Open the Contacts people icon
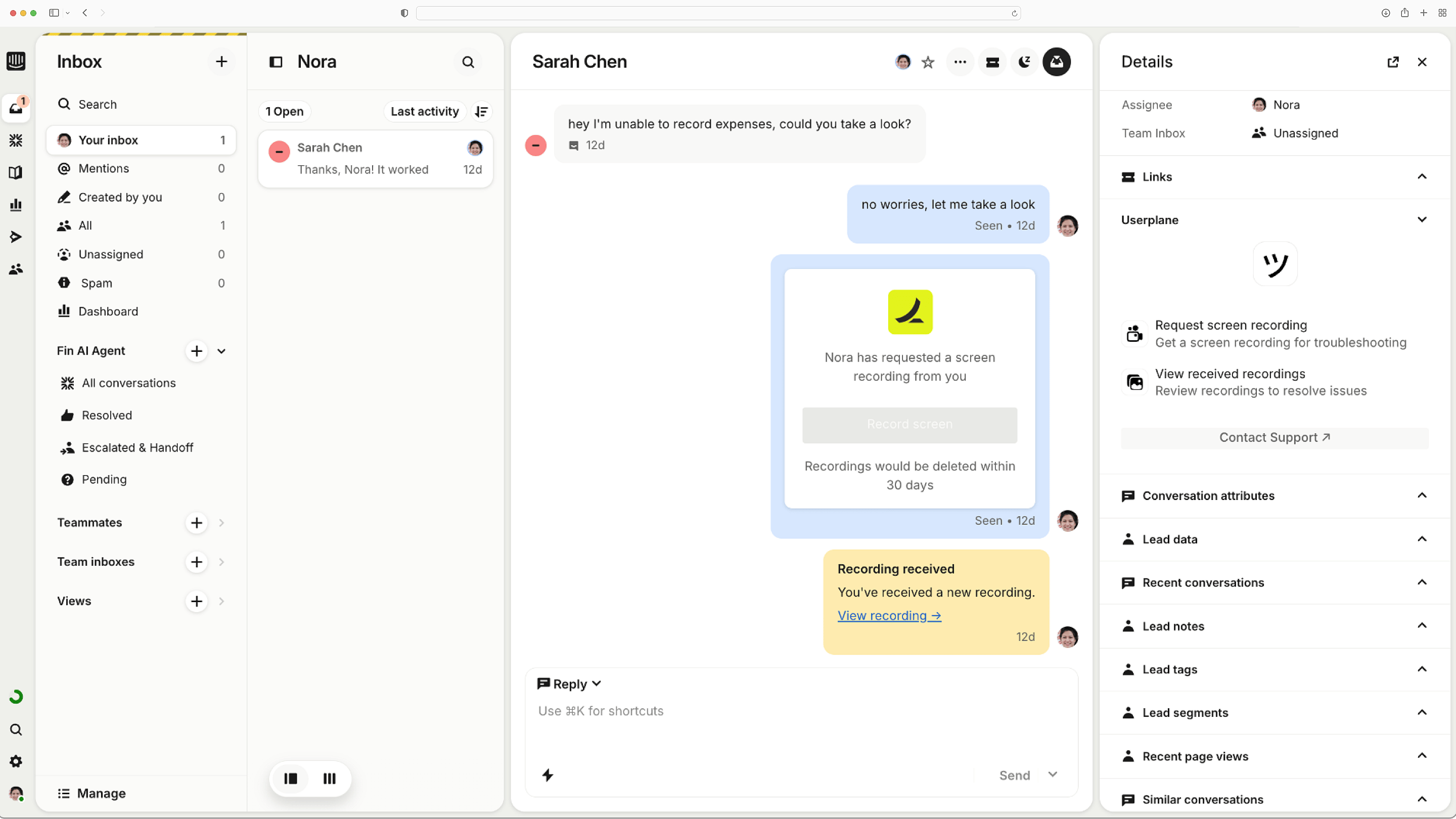 pyautogui.click(x=16, y=269)
